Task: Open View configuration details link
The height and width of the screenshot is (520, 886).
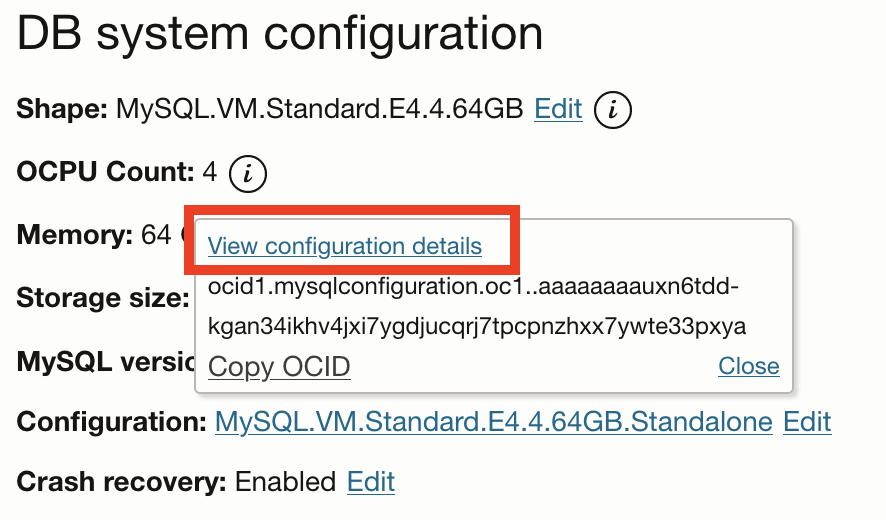Action: point(345,246)
